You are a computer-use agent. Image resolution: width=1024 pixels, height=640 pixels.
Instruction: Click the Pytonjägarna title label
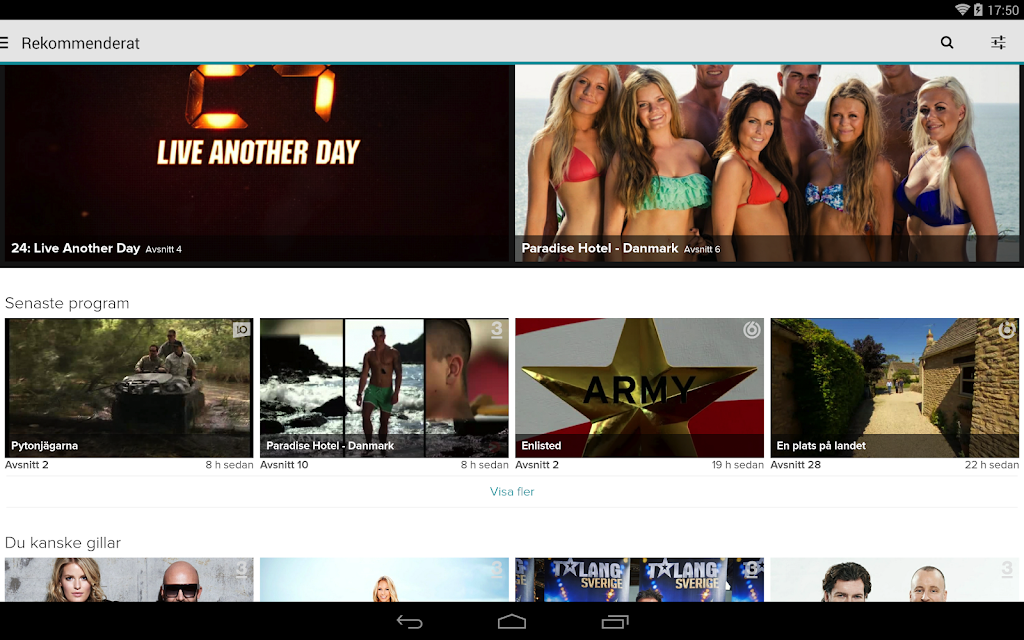coord(44,446)
